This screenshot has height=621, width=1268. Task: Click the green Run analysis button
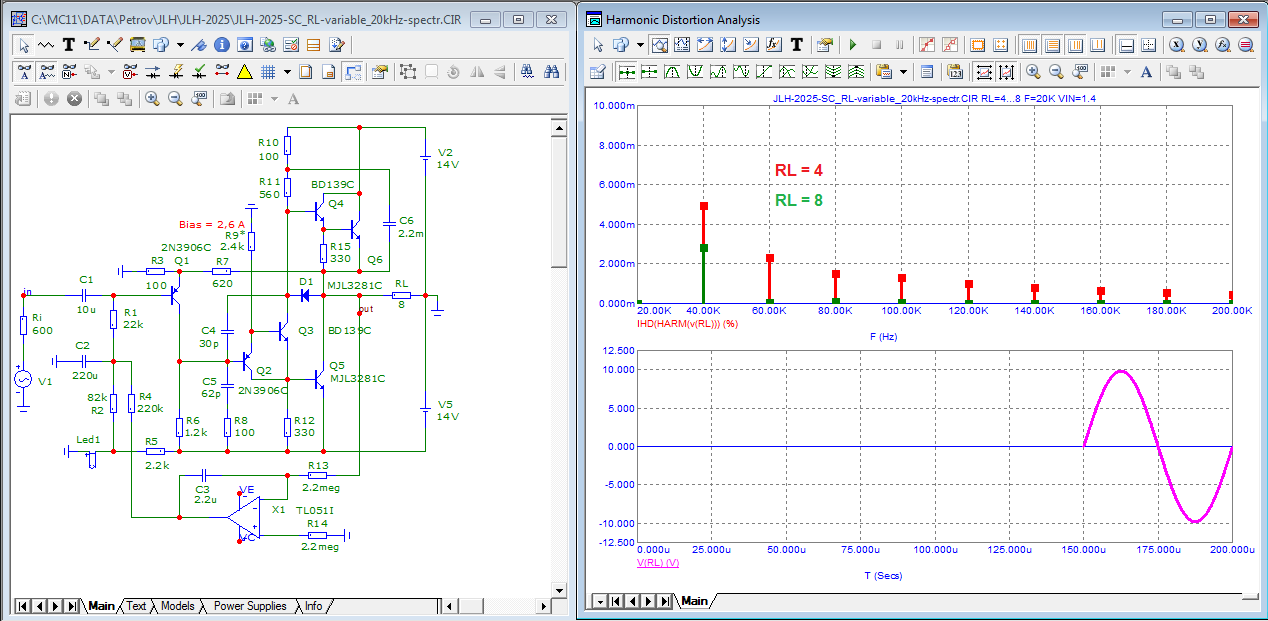pyautogui.click(x=853, y=45)
